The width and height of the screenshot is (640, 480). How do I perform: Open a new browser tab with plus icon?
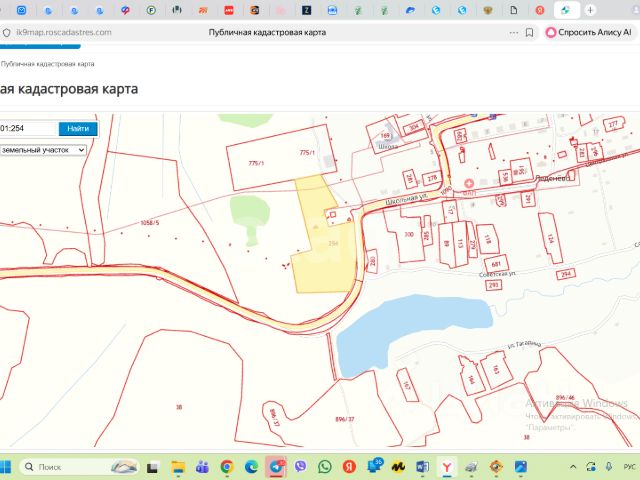tap(590, 9)
